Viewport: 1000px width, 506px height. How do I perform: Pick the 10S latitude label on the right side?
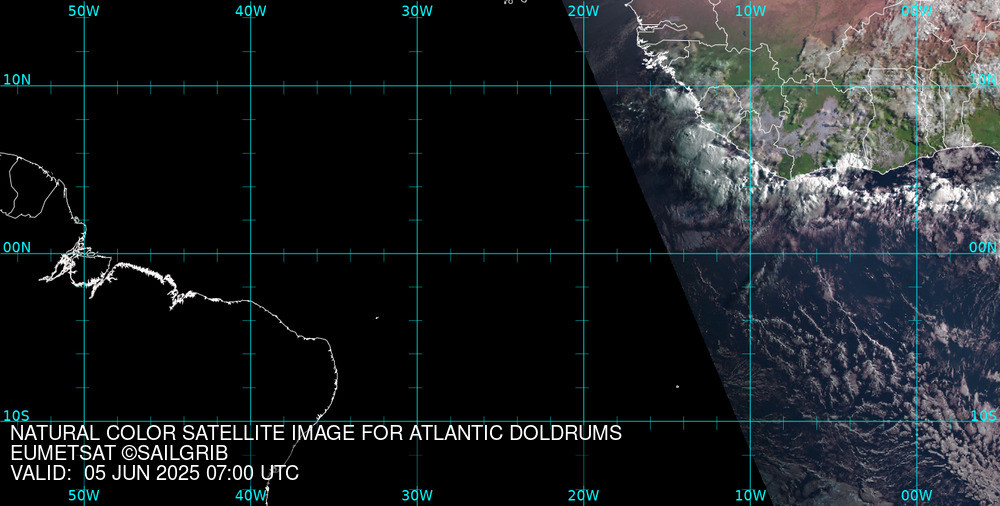coord(983,415)
